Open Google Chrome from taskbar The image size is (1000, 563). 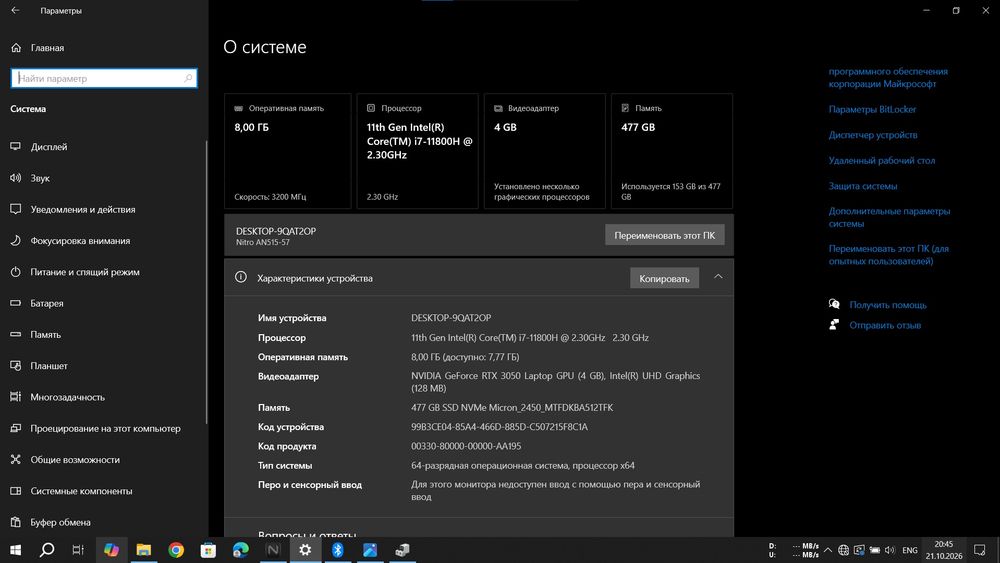click(x=176, y=550)
